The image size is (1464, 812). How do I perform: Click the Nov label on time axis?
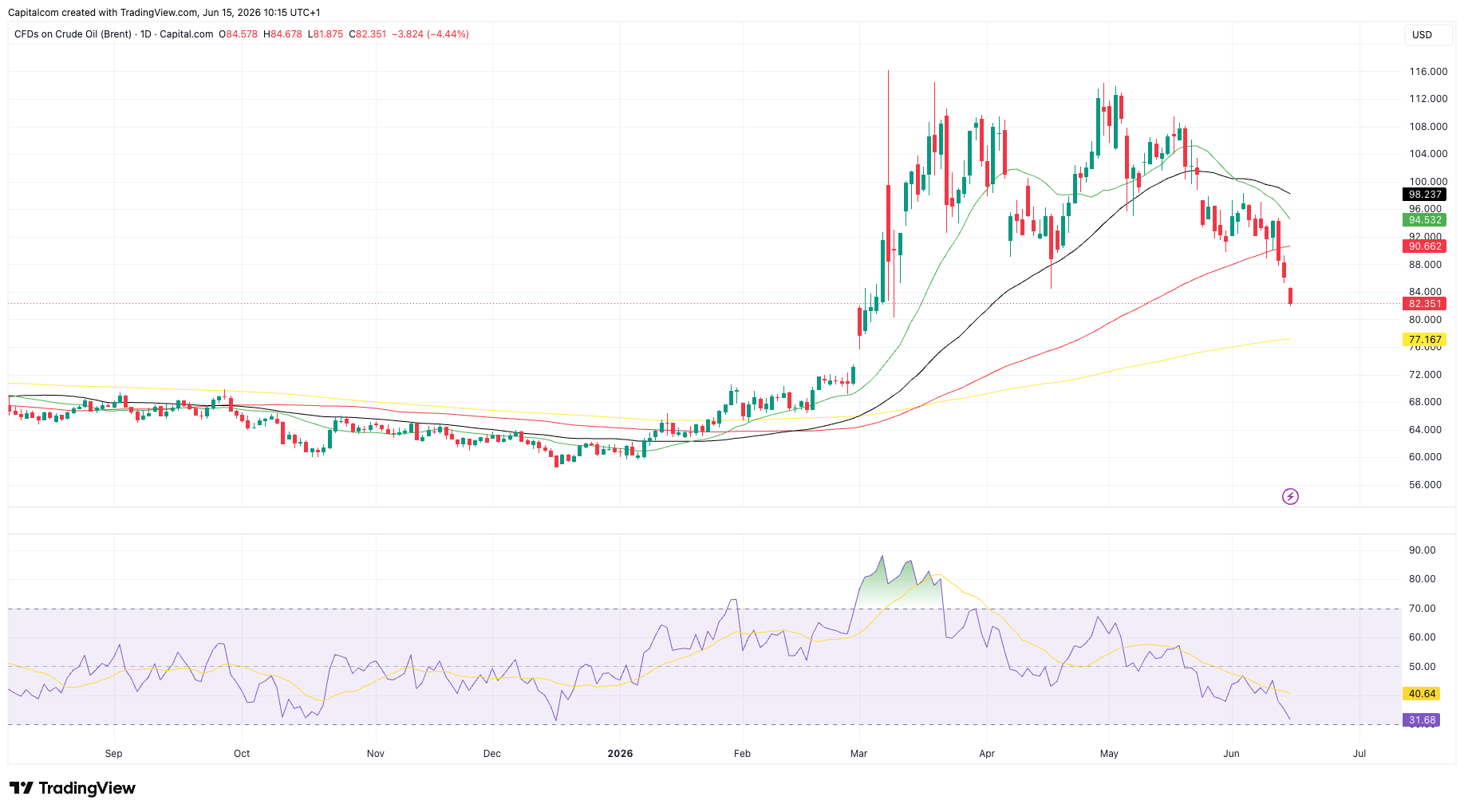click(x=376, y=754)
